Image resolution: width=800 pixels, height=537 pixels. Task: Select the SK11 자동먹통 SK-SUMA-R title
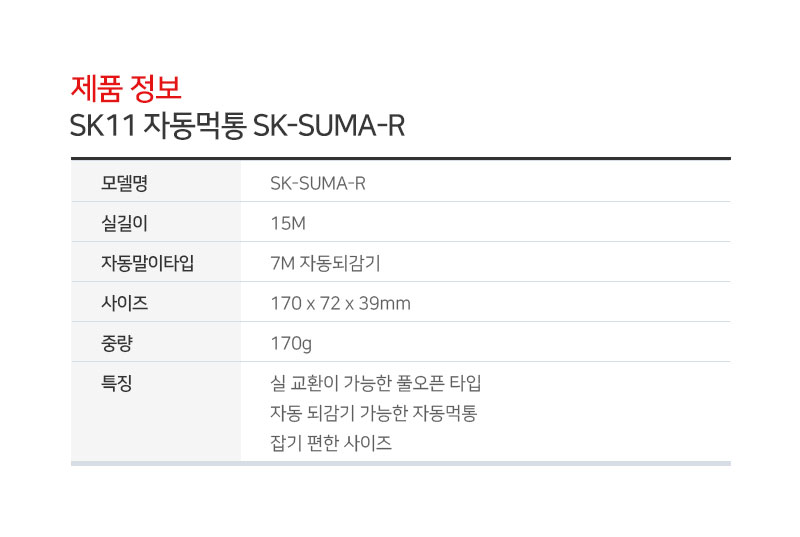[x=237, y=125]
